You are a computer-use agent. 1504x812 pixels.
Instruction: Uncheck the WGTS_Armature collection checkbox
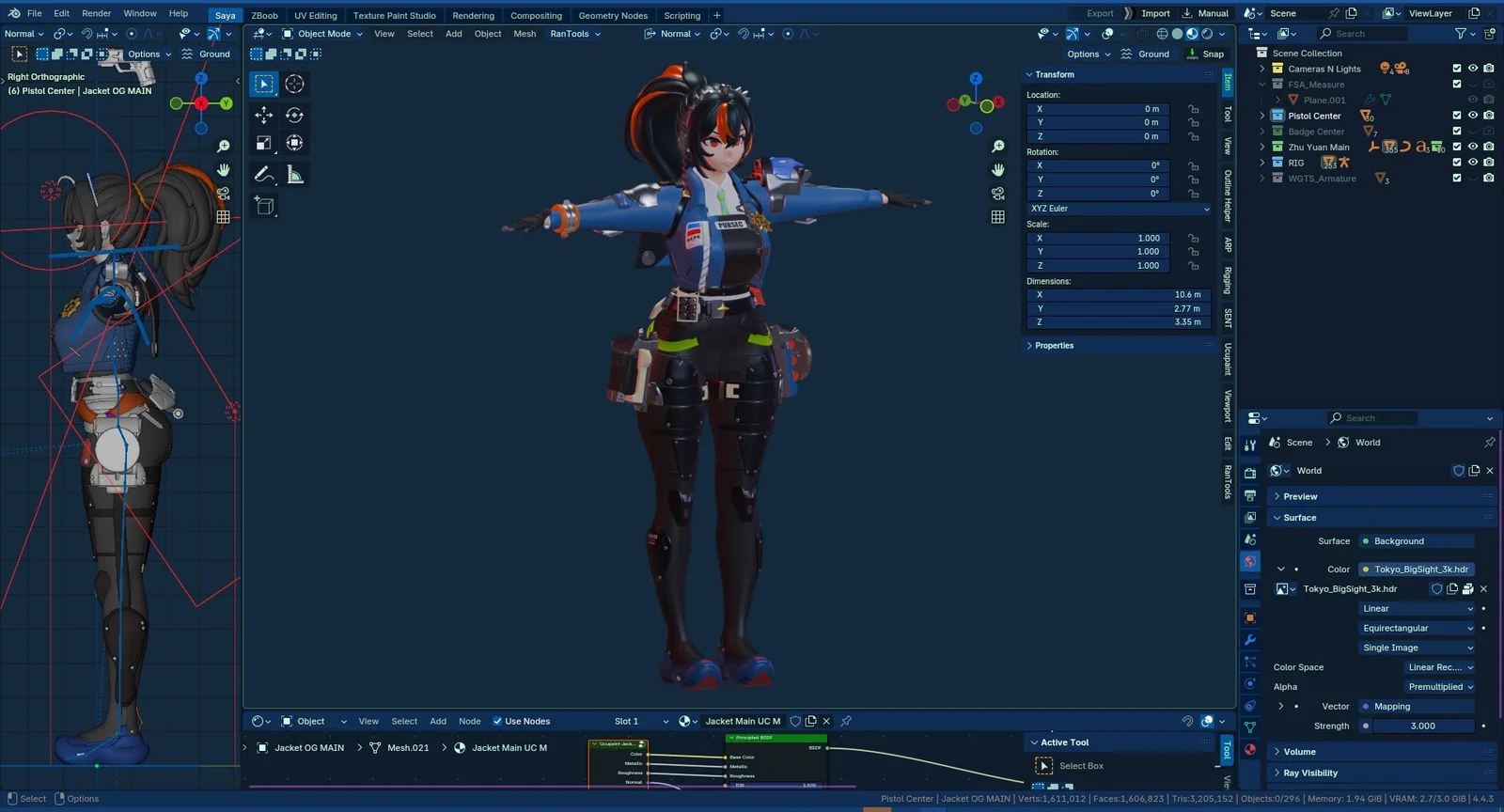[1457, 178]
